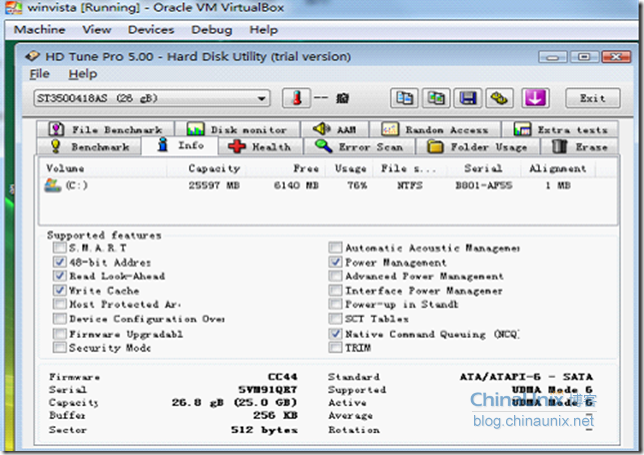Click the copy info to clipboard icon
The width and height of the screenshot is (644, 455).
404,99
